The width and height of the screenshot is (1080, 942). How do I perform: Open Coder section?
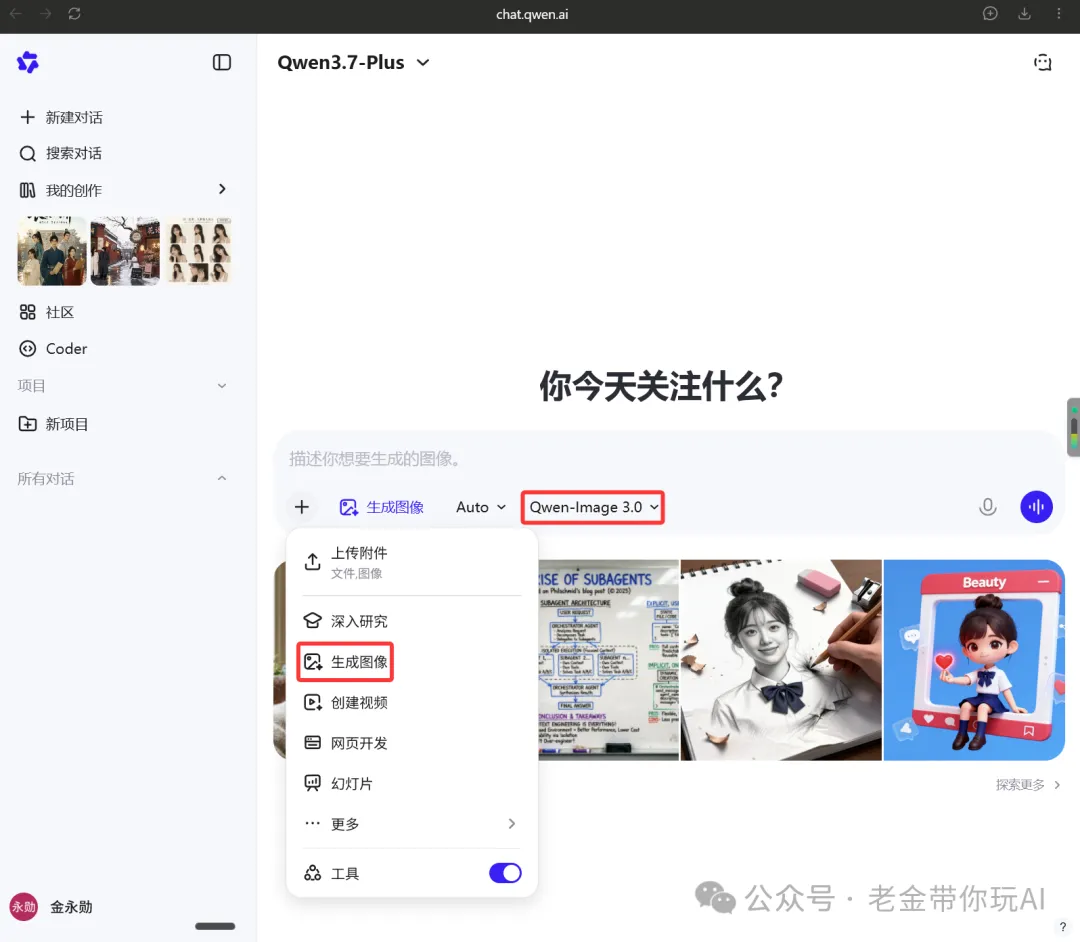53,348
